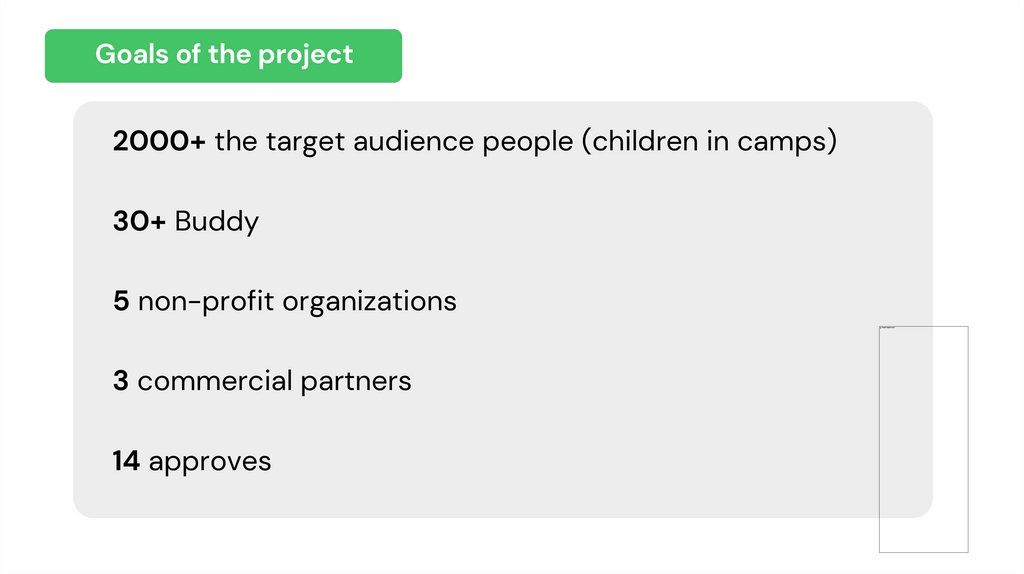This screenshot has height=574, width=1024.
Task: Click the bold number "5"
Action: [121, 301]
